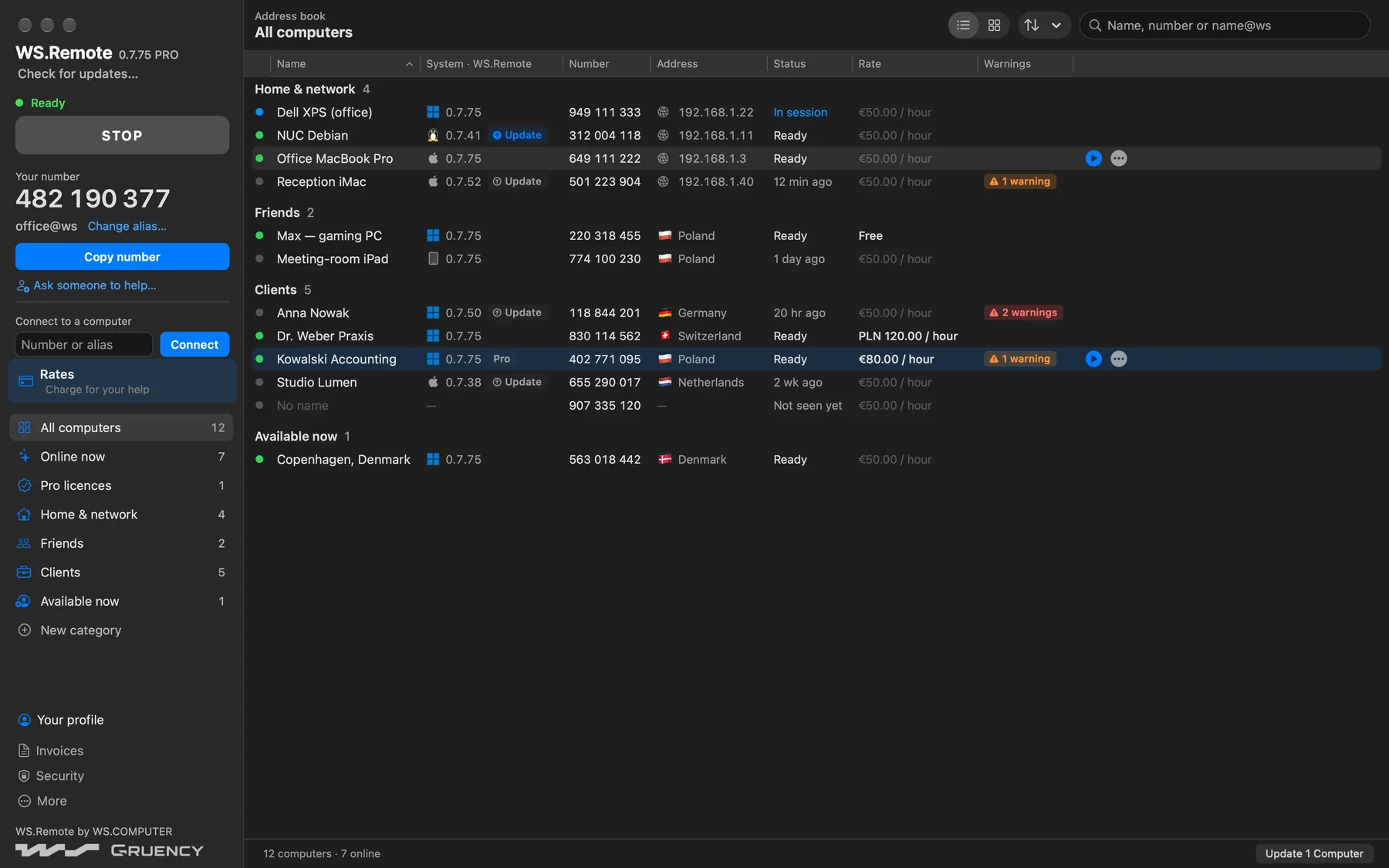Update Reception iMac version
Screen dimensions: 1389x868
pos(517,181)
